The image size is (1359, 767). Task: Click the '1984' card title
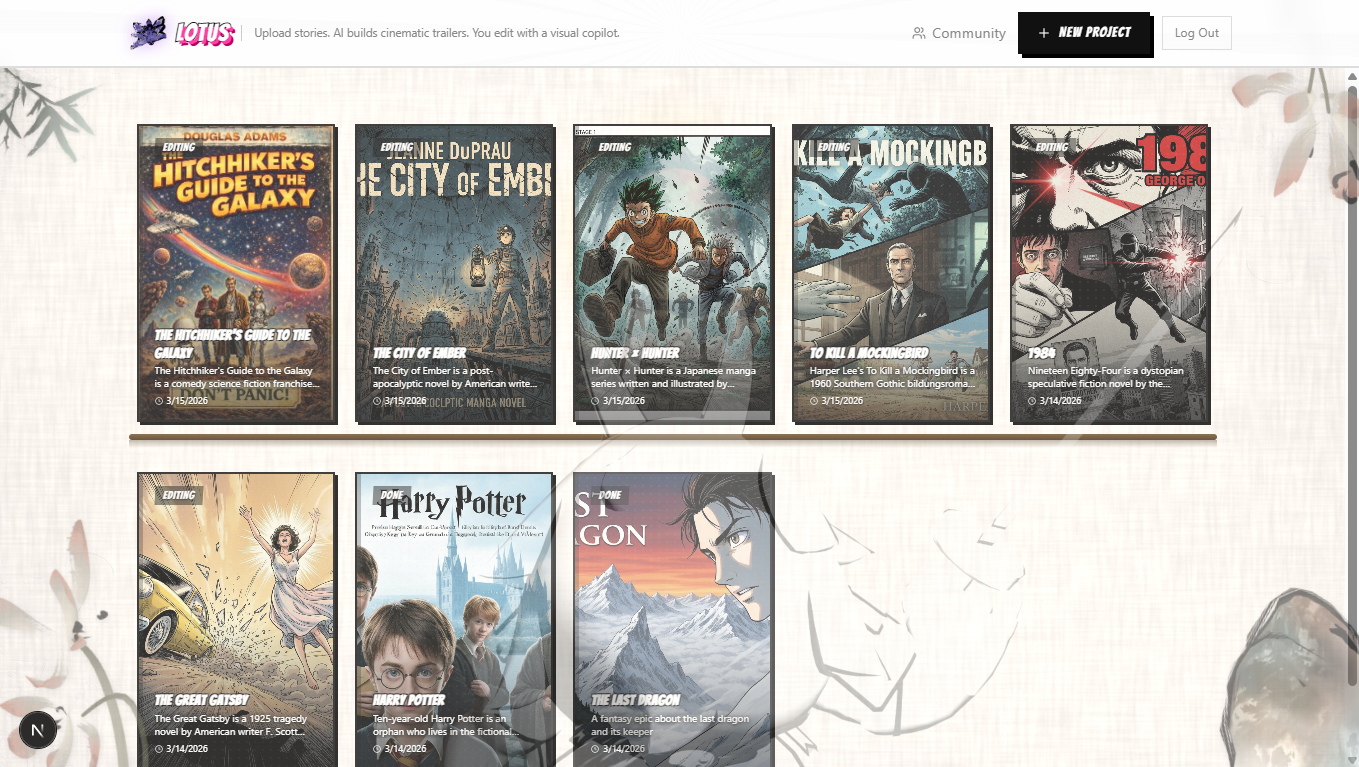[x=1042, y=353]
